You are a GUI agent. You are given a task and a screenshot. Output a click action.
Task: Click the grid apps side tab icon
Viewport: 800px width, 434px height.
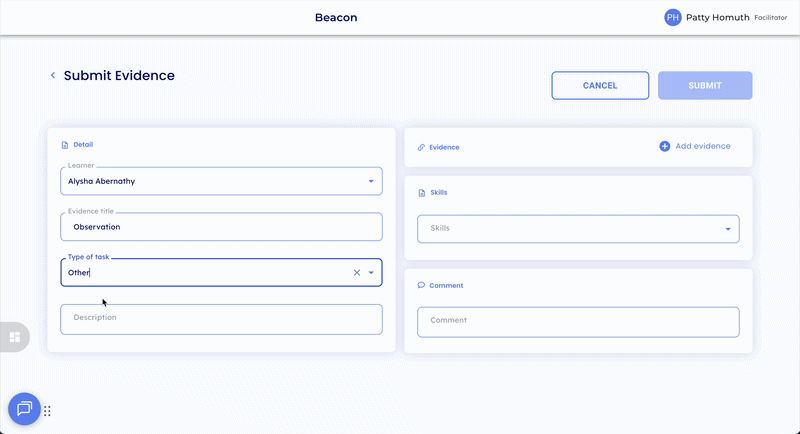tap(15, 337)
